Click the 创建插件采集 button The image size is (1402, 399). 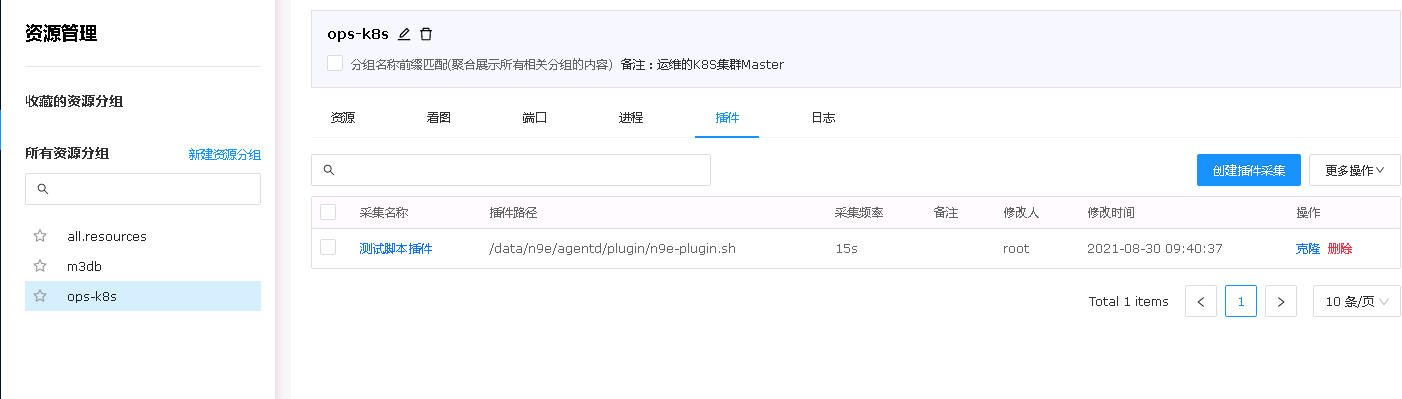pos(1248,170)
